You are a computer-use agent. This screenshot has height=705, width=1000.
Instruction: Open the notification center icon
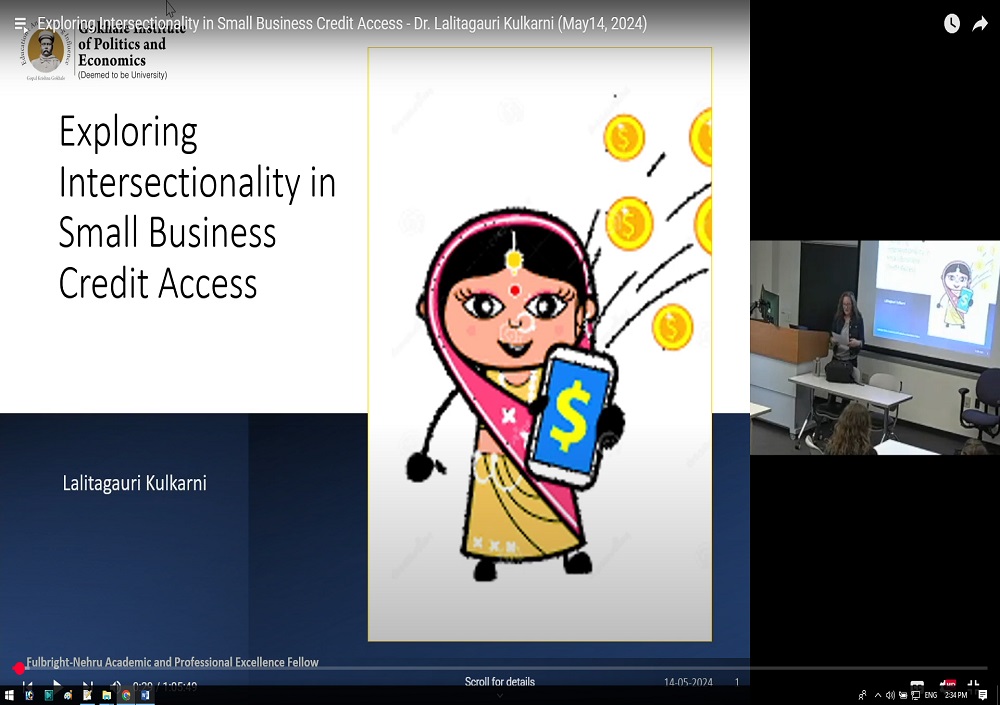pos(983,695)
